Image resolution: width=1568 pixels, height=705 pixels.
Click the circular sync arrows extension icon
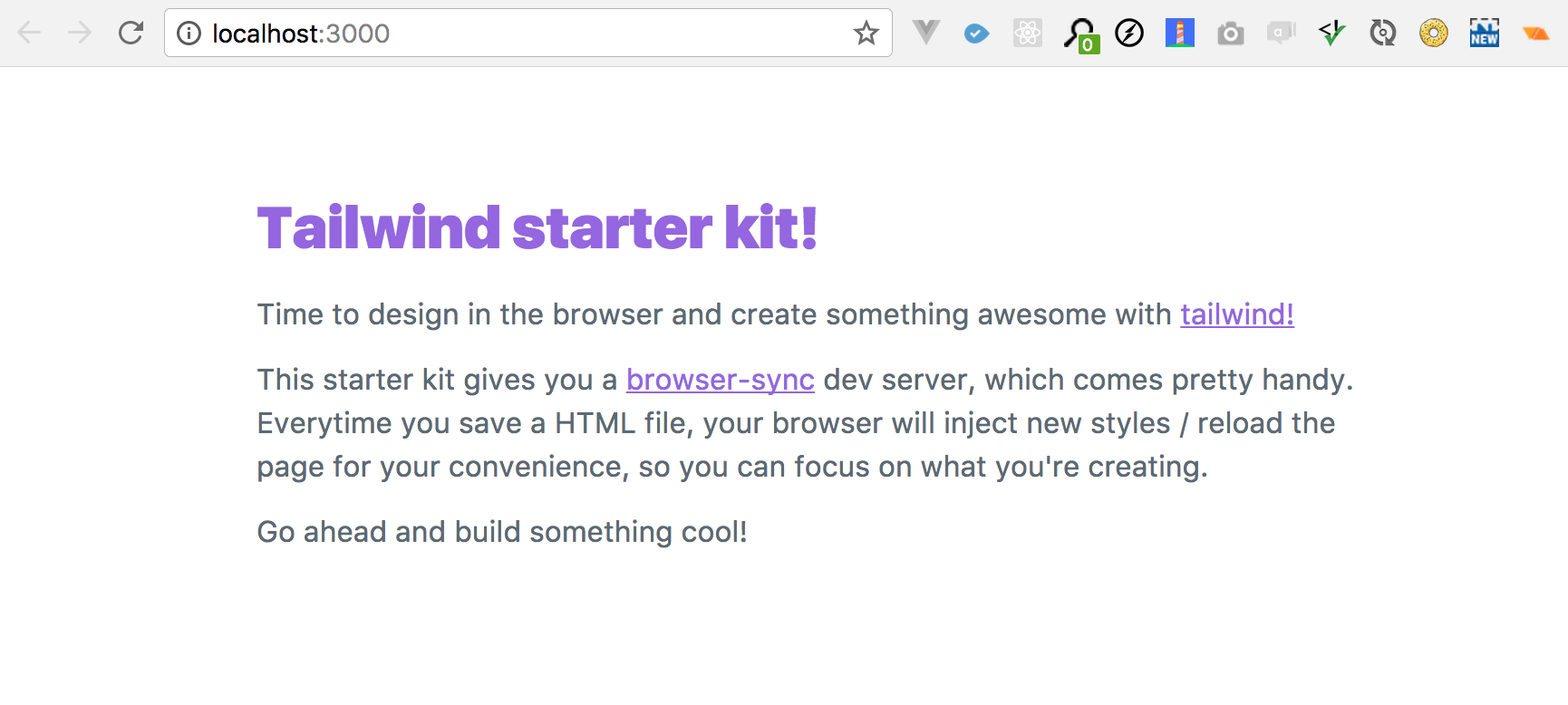click(x=1382, y=34)
